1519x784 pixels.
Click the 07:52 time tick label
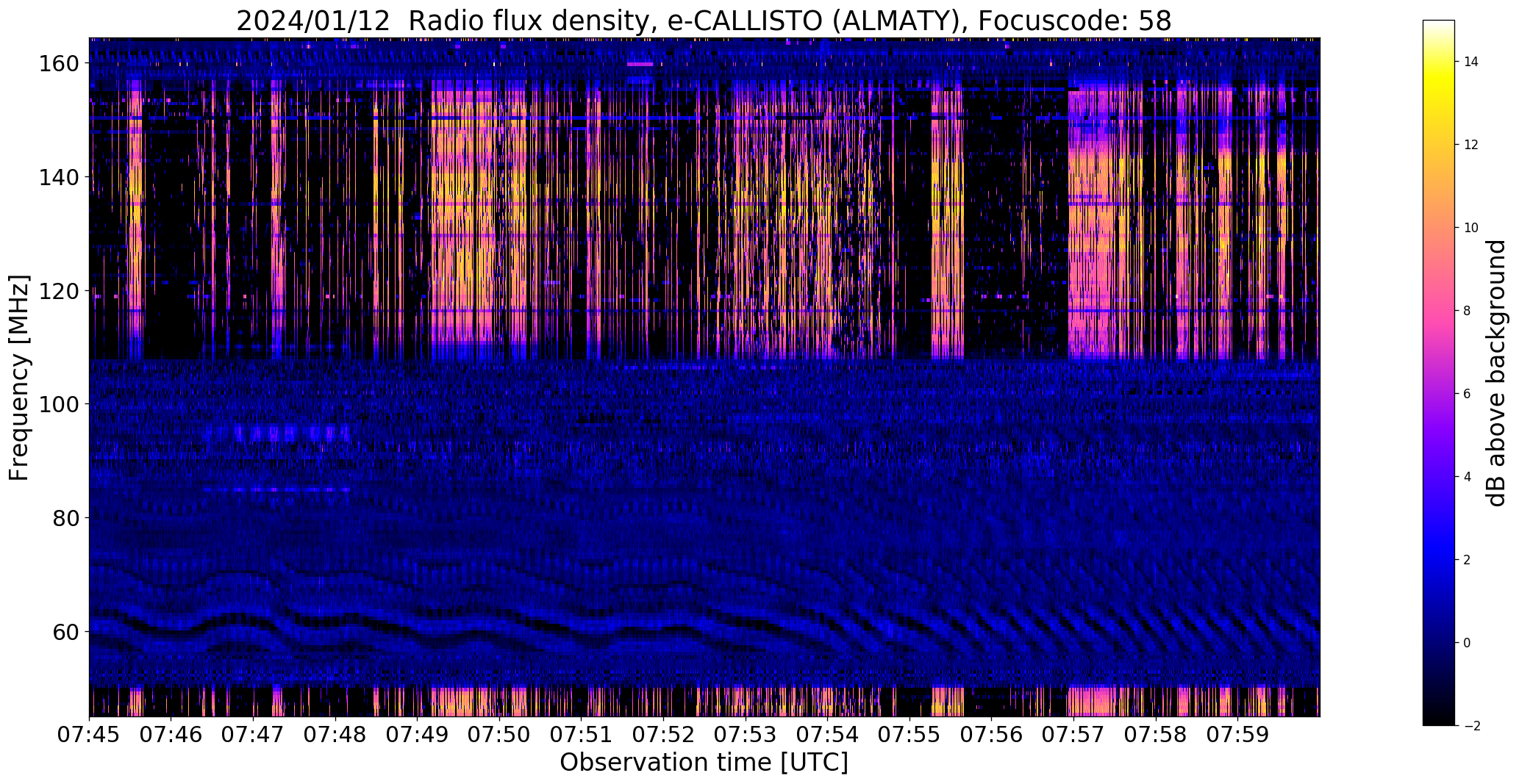tap(663, 734)
